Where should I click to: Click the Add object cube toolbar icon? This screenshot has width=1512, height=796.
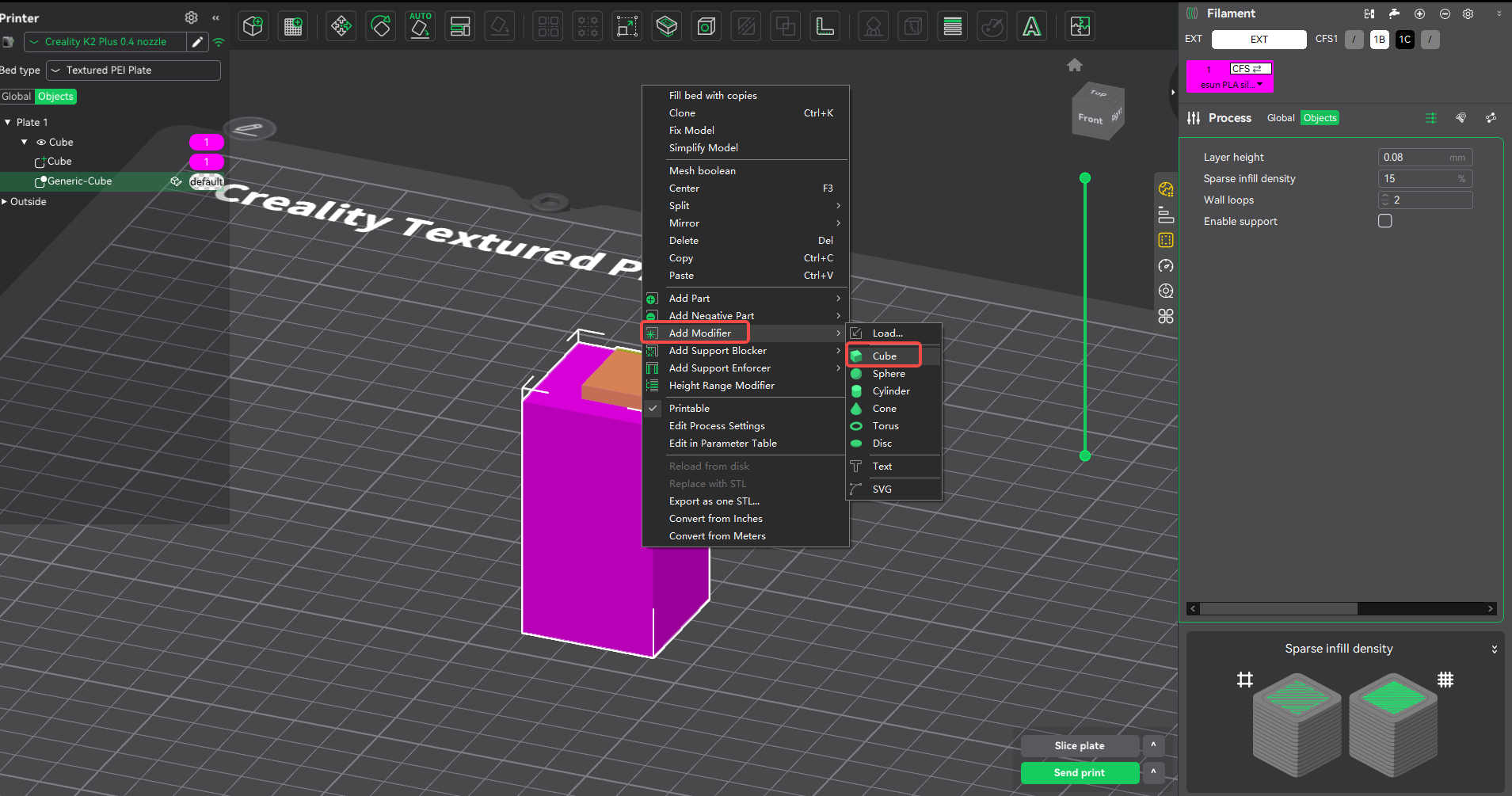click(253, 26)
